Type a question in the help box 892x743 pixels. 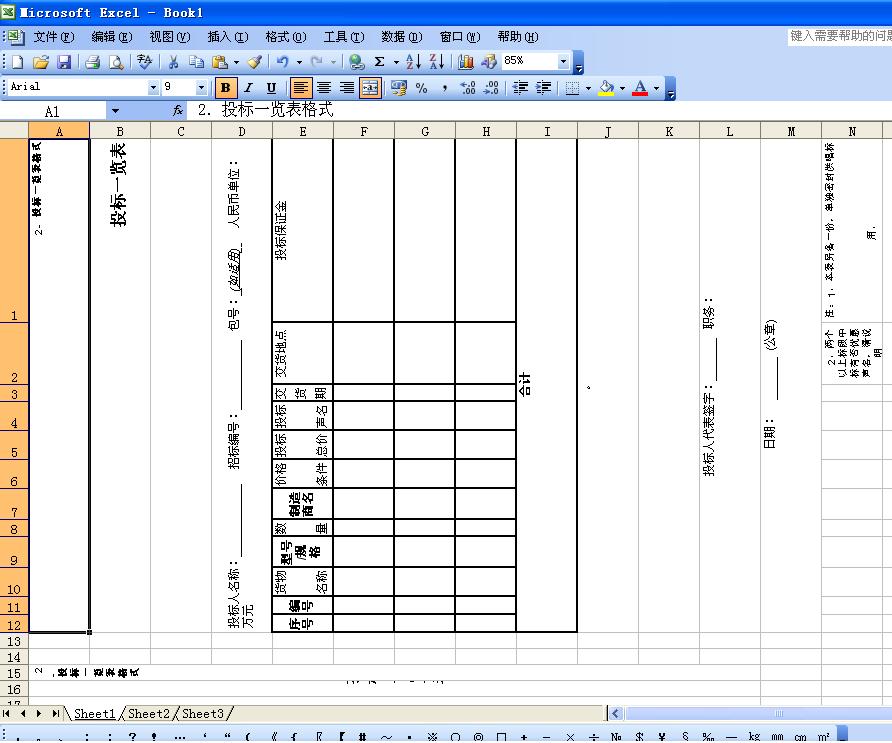(x=840, y=36)
